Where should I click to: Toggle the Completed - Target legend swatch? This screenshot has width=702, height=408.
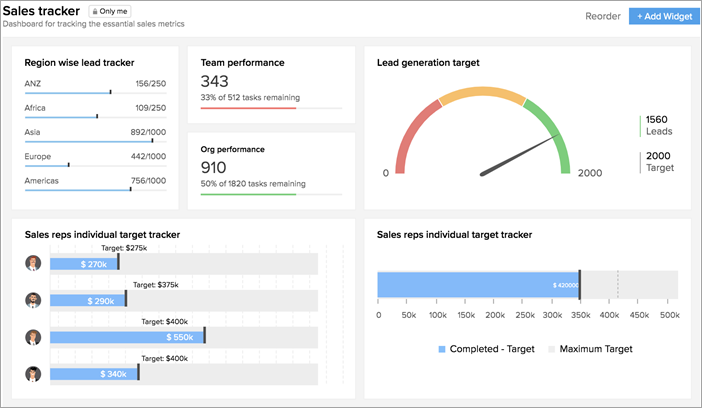442,349
